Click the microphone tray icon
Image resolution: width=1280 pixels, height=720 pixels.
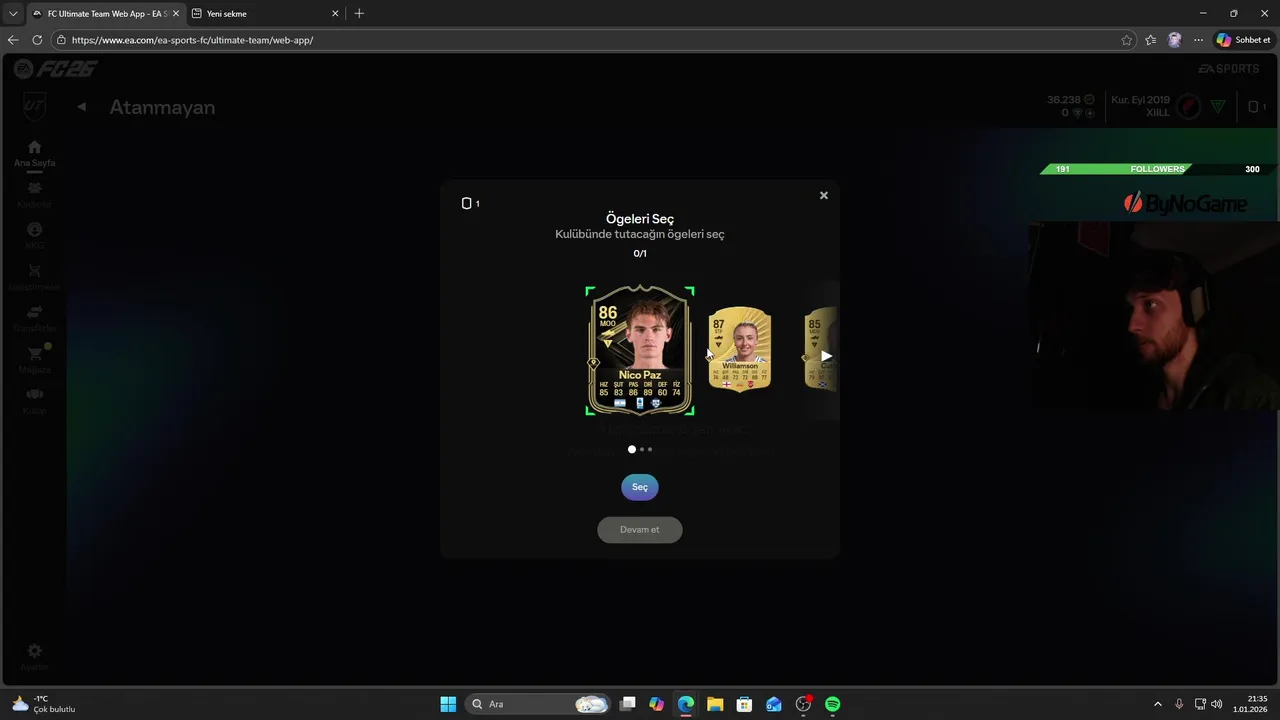point(1179,704)
